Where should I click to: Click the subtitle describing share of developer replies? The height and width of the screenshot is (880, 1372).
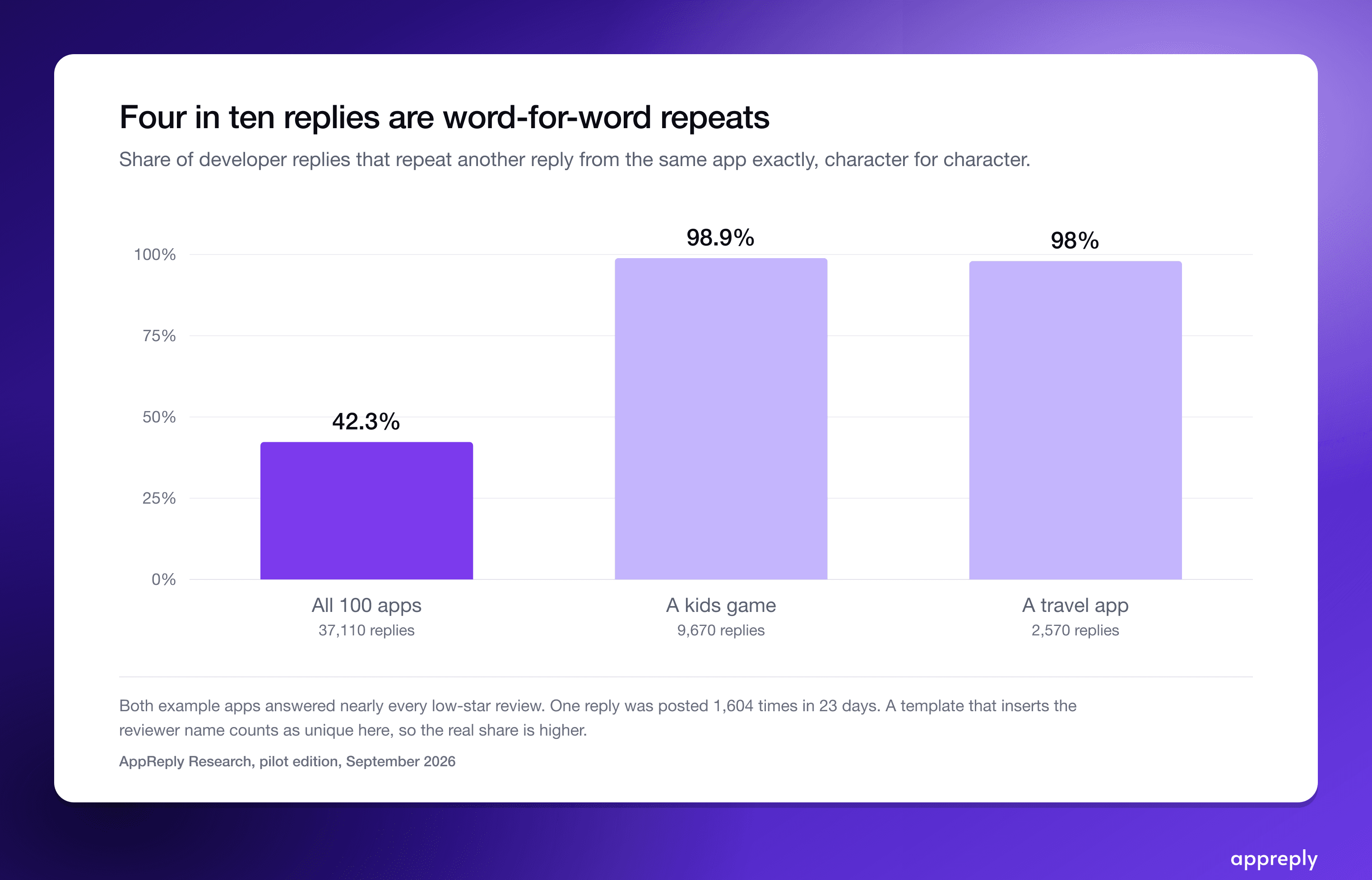(x=574, y=159)
